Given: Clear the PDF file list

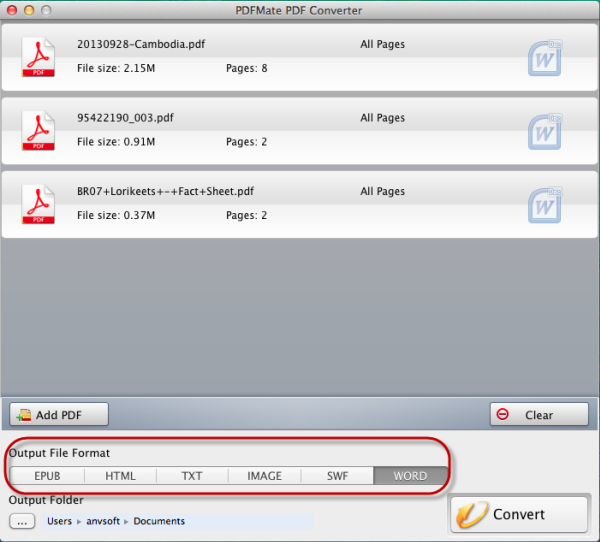Looking at the screenshot, I should tap(539, 414).
